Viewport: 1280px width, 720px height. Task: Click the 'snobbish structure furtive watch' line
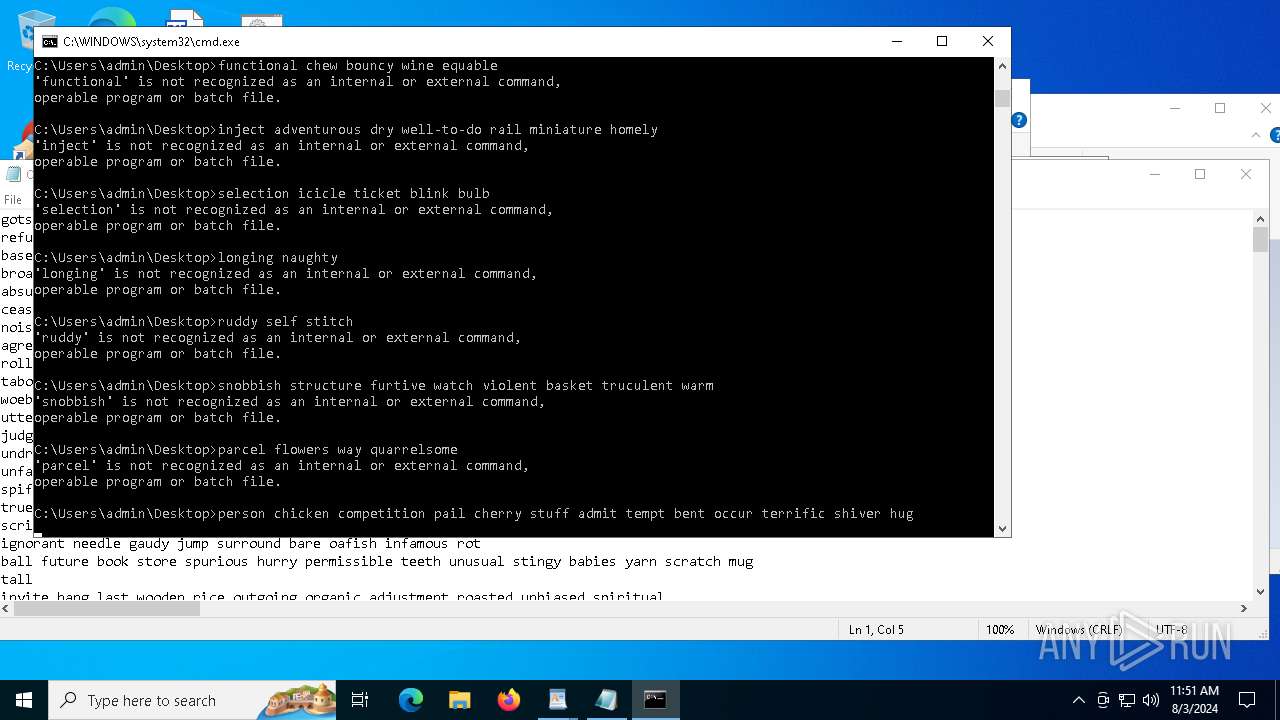pos(374,386)
